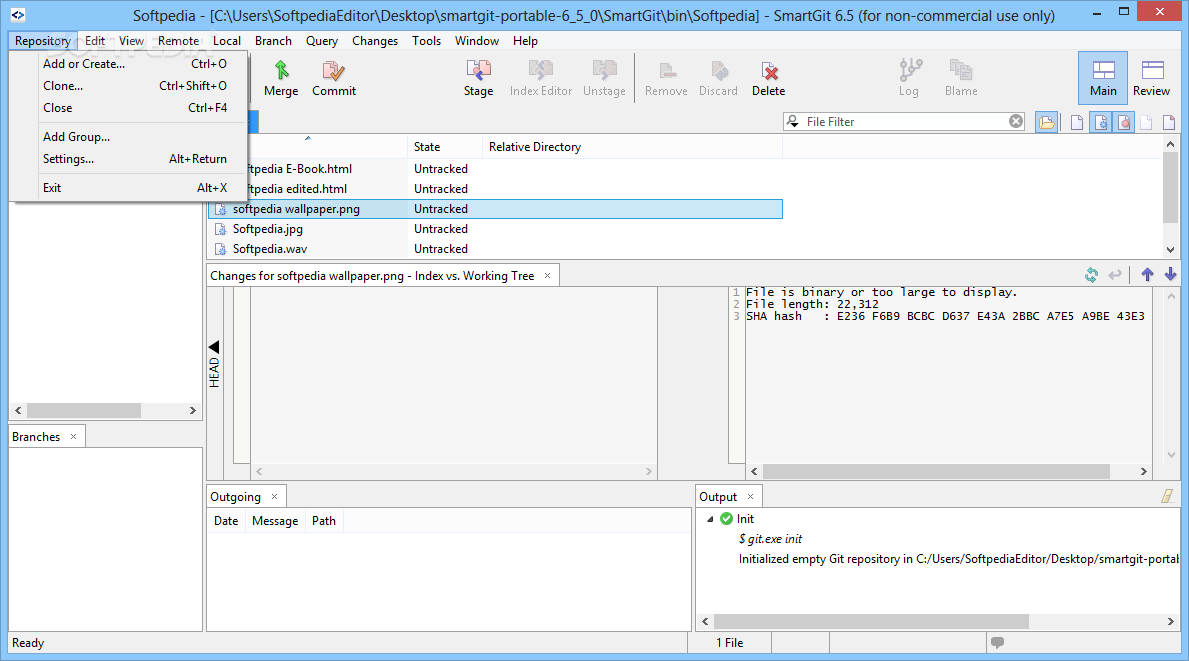This screenshot has width=1189, height=661.
Task: Click the Discard toolbar icon
Action: pyautogui.click(x=719, y=70)
